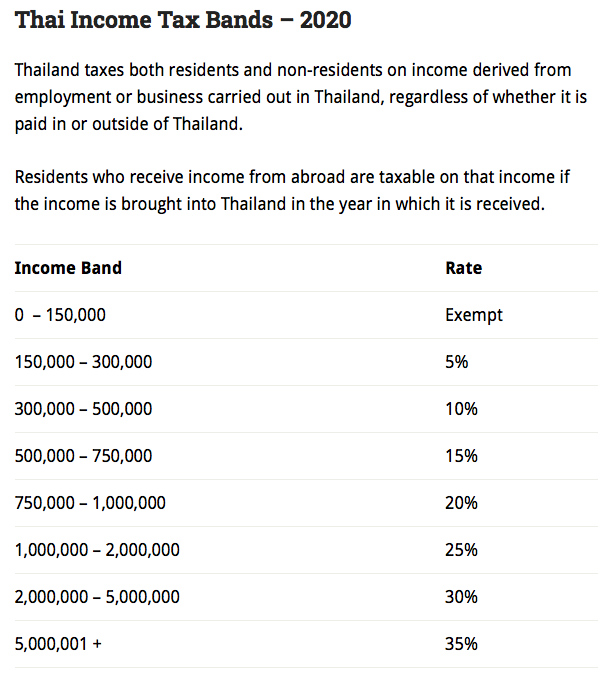607x686 pixels.
Task: Select the "5,000,001 +" band cell
Action: pos(58,644)
